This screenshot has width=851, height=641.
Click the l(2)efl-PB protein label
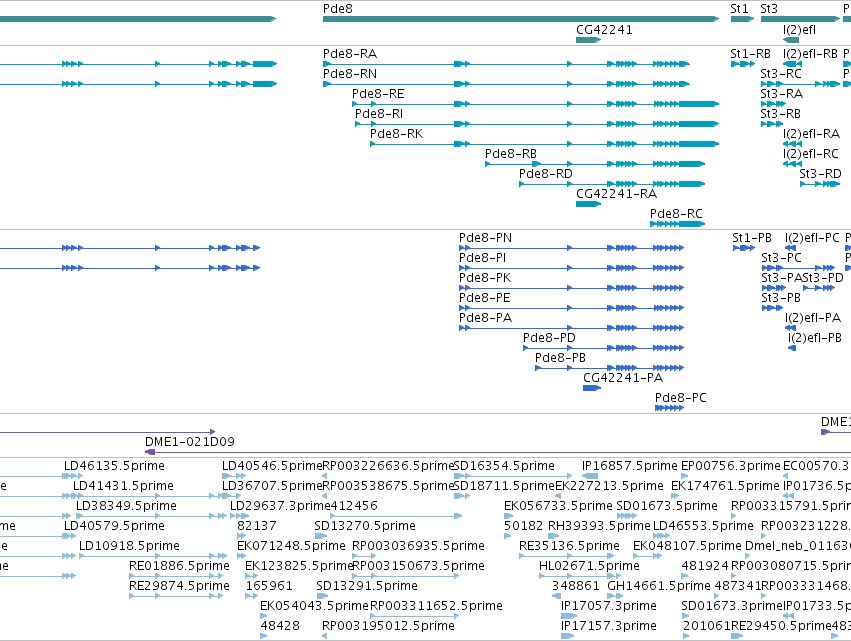pos(815,338)
